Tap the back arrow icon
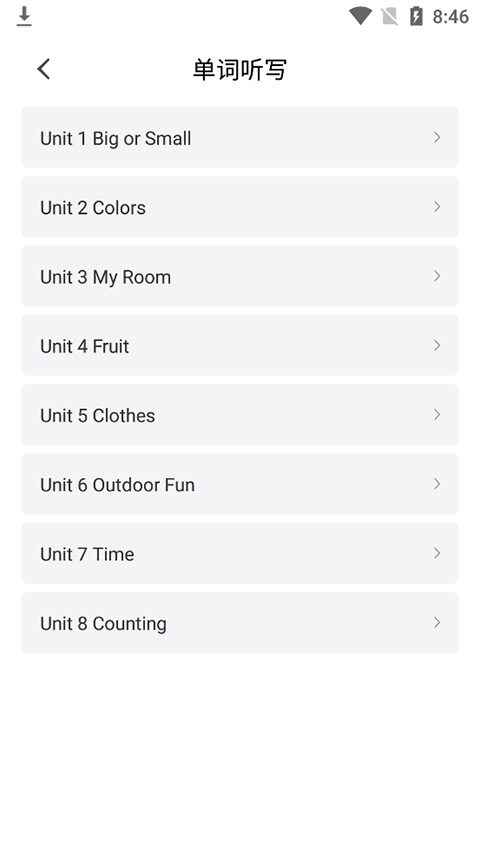This screenshot has height=853, width=480. pyautogui.click(x=44, y=69)
